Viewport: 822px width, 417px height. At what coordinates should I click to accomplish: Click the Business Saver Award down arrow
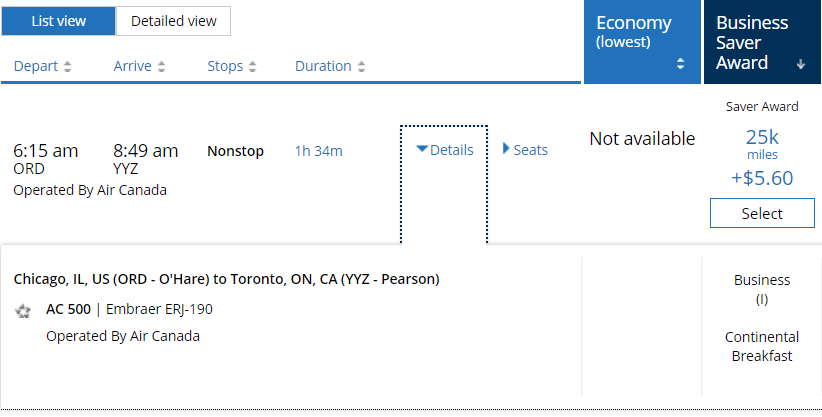(x=800, y=64)
